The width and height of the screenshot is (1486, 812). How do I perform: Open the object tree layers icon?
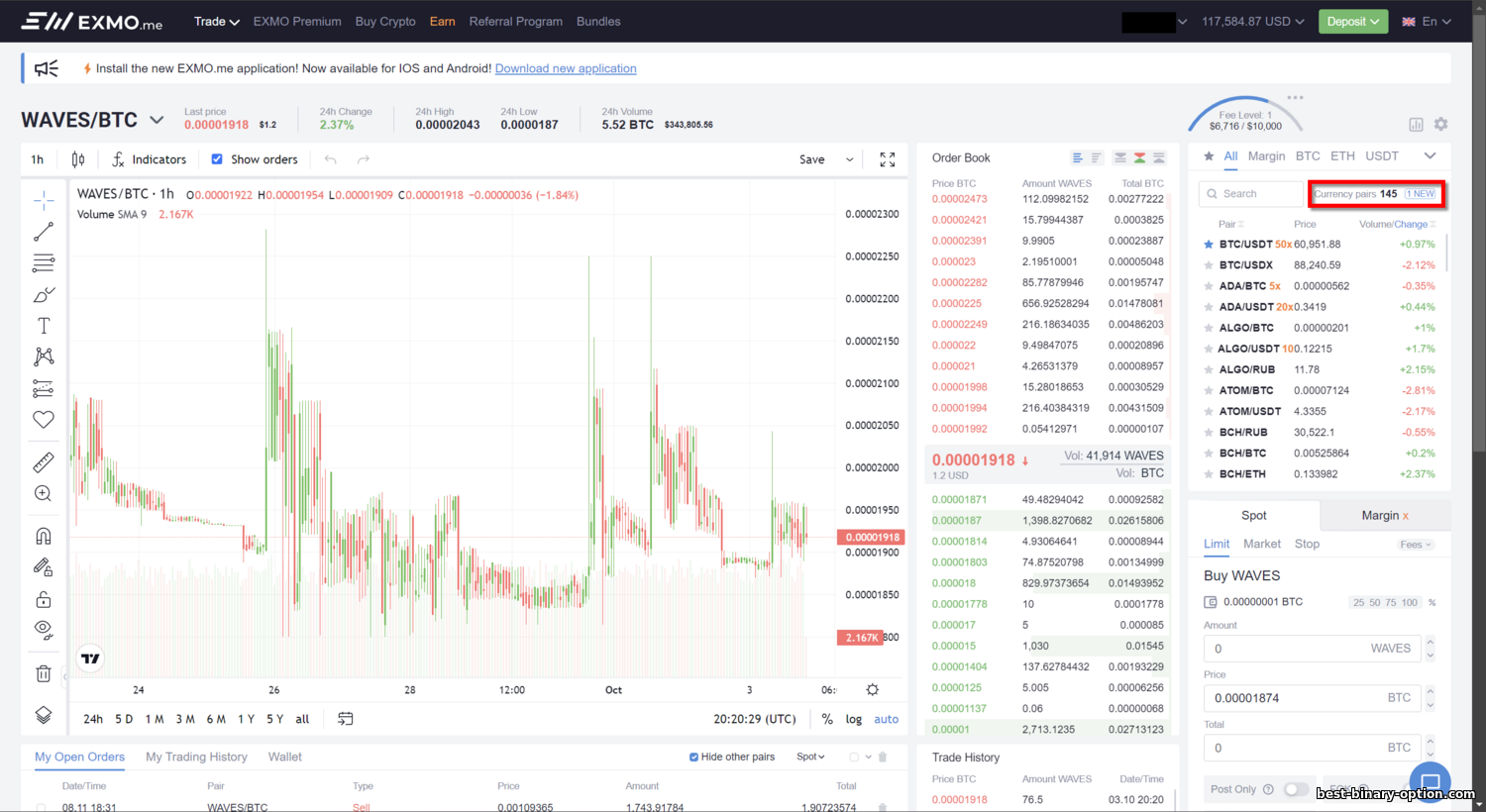coord(44,715)
